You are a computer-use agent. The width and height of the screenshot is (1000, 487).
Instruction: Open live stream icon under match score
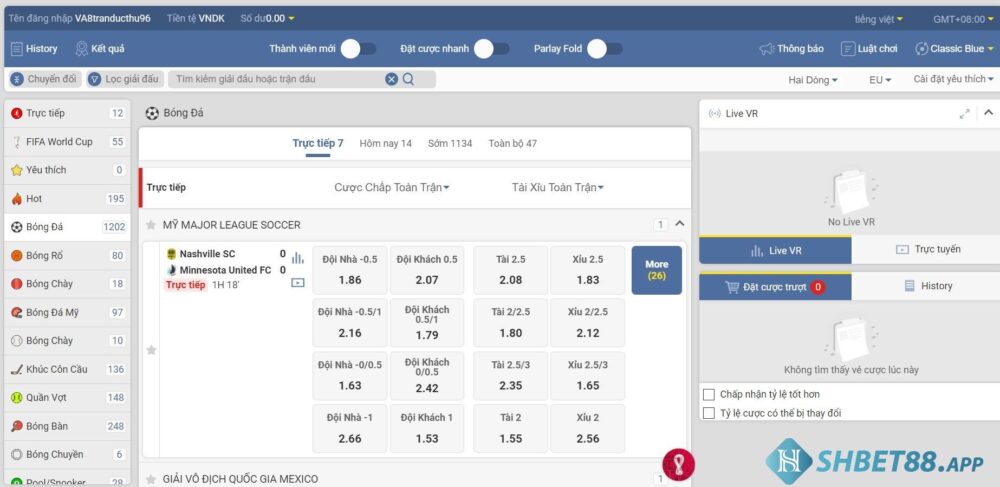[297, 283]
